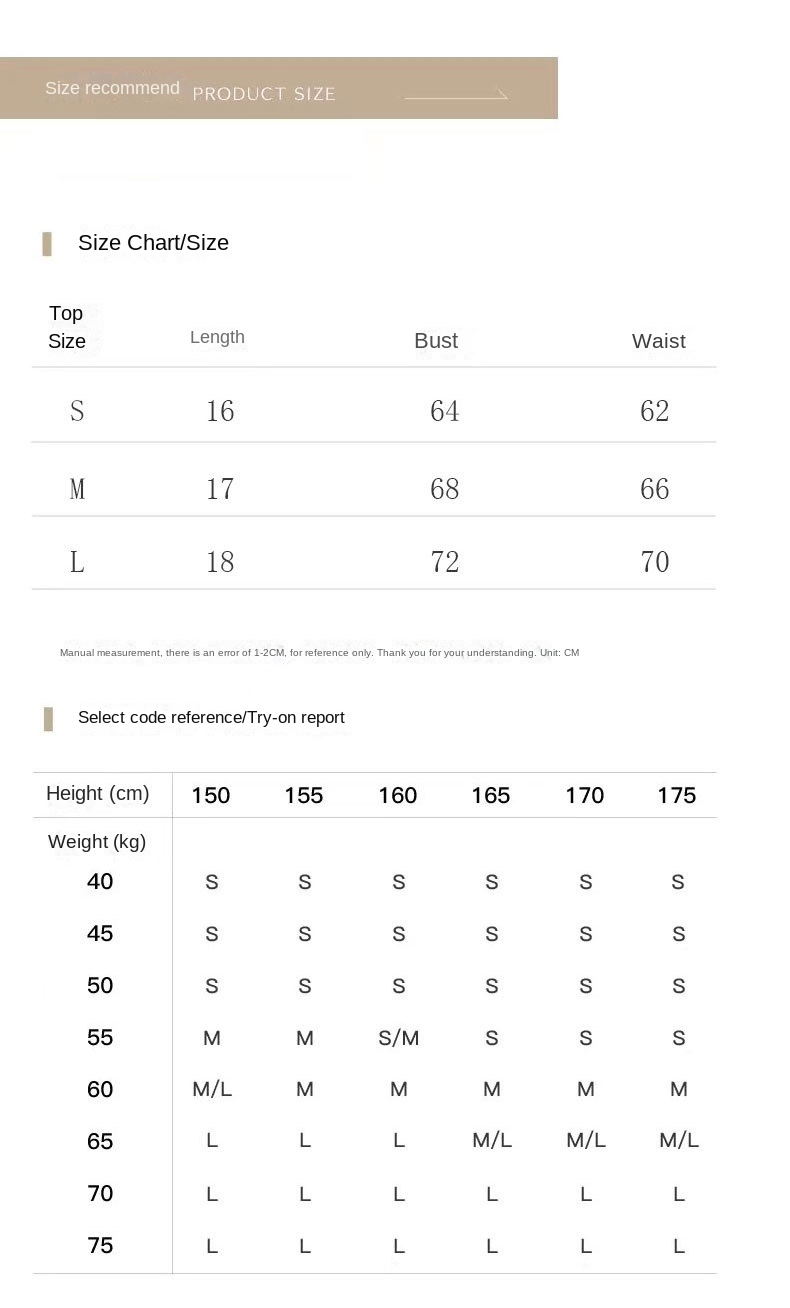Click waist value 62 for size S
This screenshot has width=790, height=1308.
(x=655, y=411)
